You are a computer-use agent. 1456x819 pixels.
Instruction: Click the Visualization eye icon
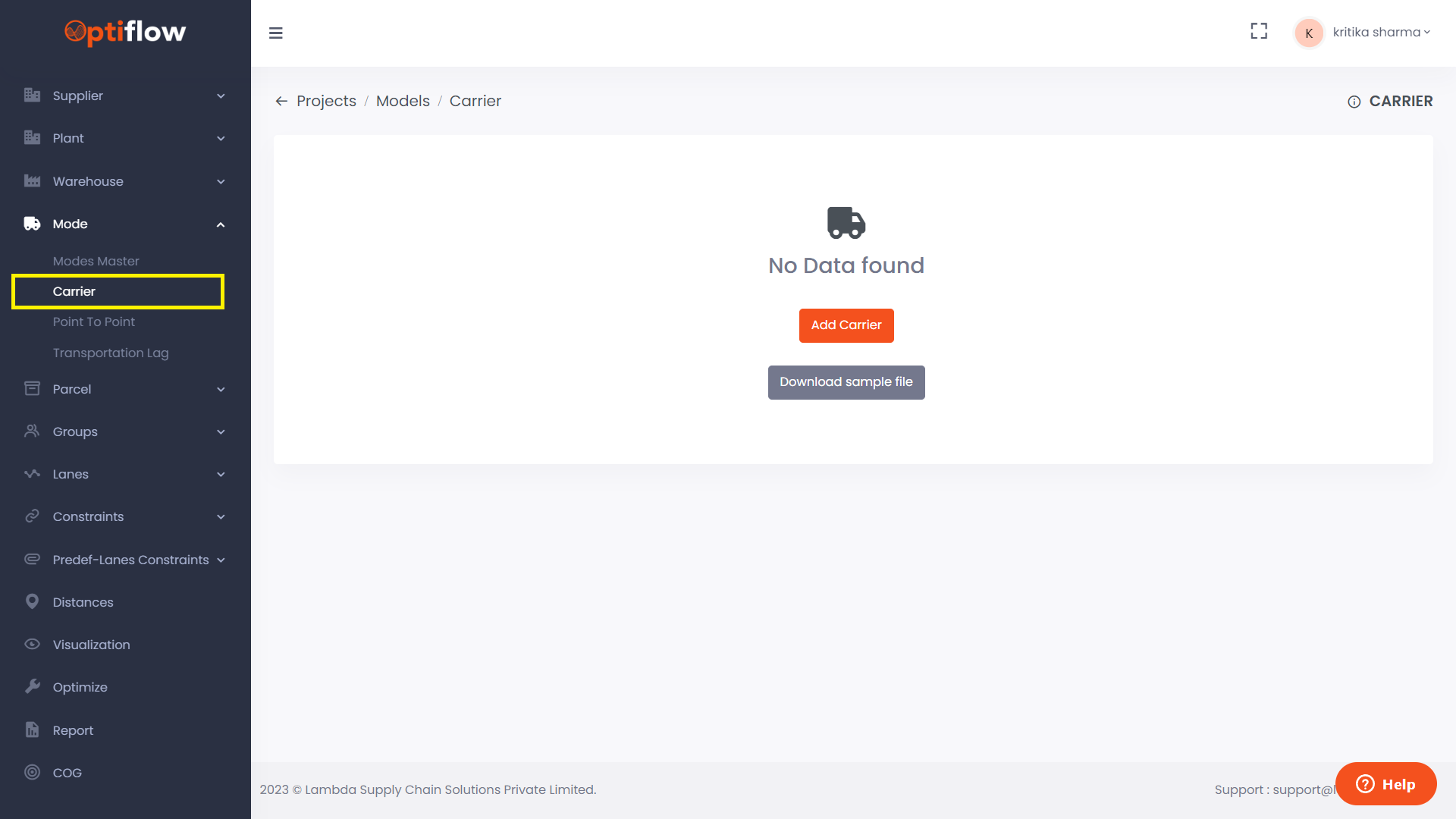(x=32, y=644)
